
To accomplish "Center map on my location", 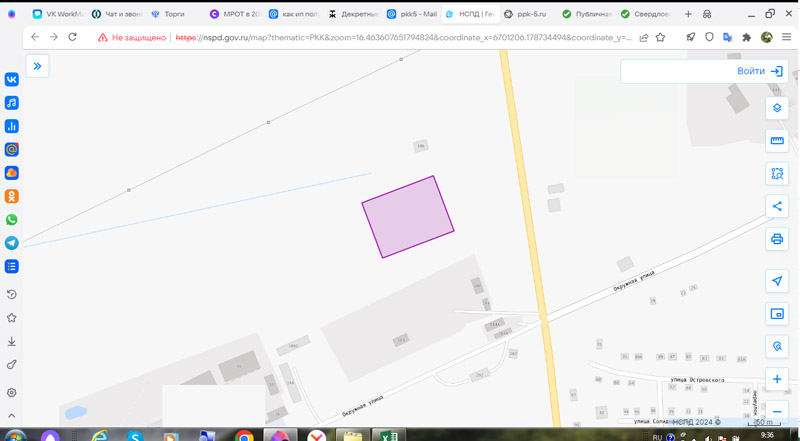I will (777, 281).
